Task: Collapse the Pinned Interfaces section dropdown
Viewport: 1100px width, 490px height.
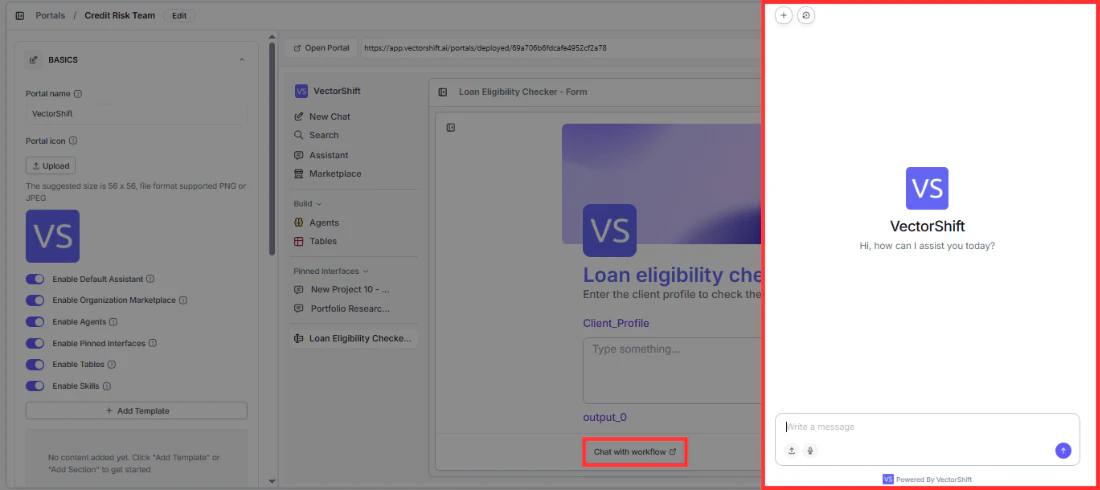Action: click(x=331, y=271)
